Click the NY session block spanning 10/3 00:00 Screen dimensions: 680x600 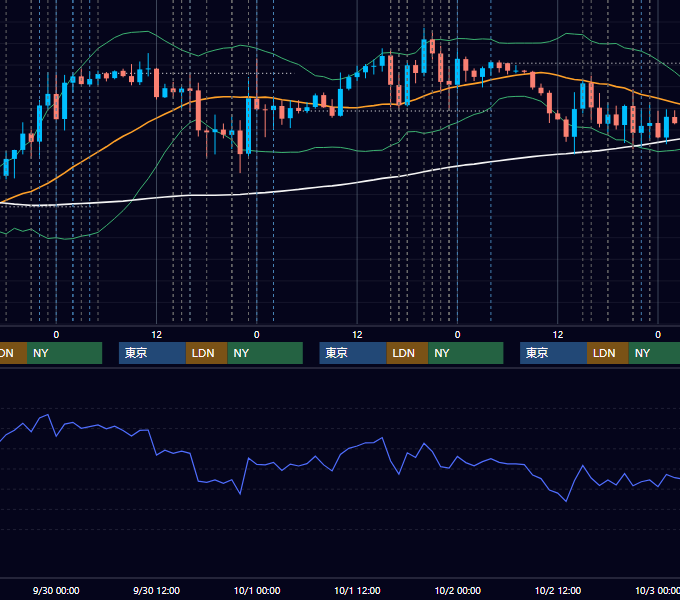[654, 353]
